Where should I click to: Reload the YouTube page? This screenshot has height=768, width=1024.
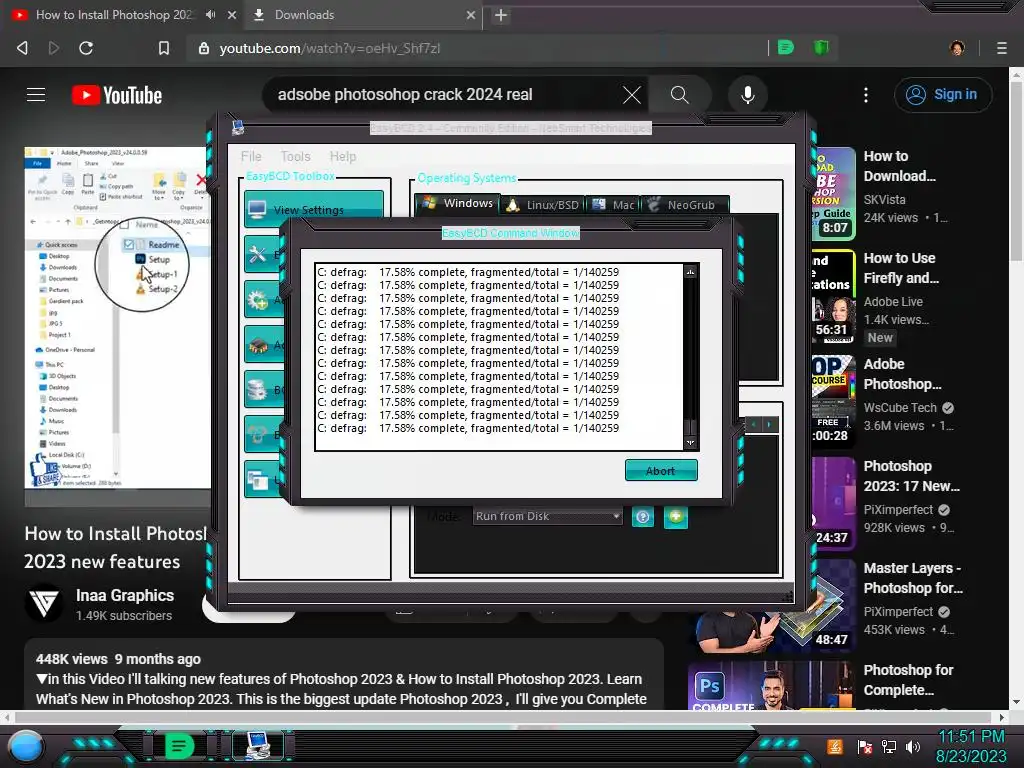86,48
